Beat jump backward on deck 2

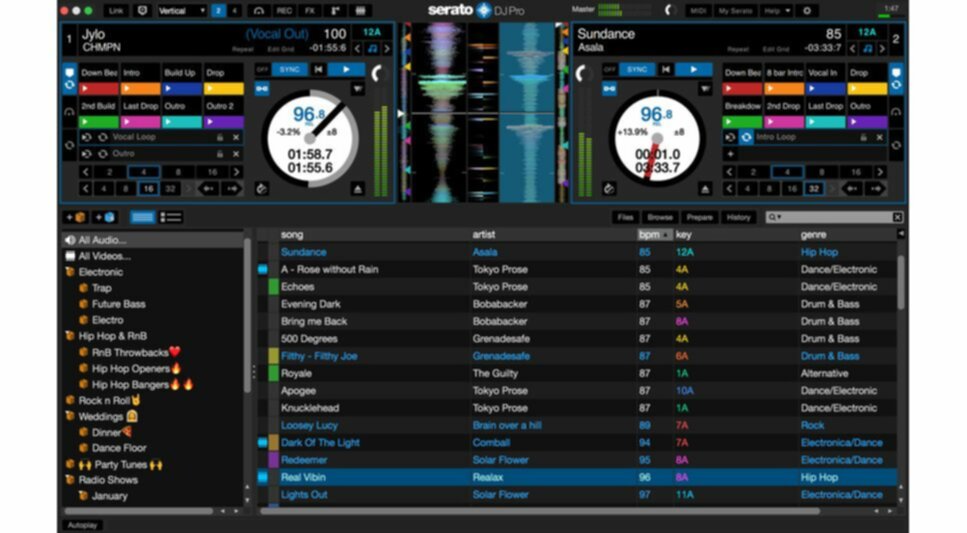(x=852, y=189)
